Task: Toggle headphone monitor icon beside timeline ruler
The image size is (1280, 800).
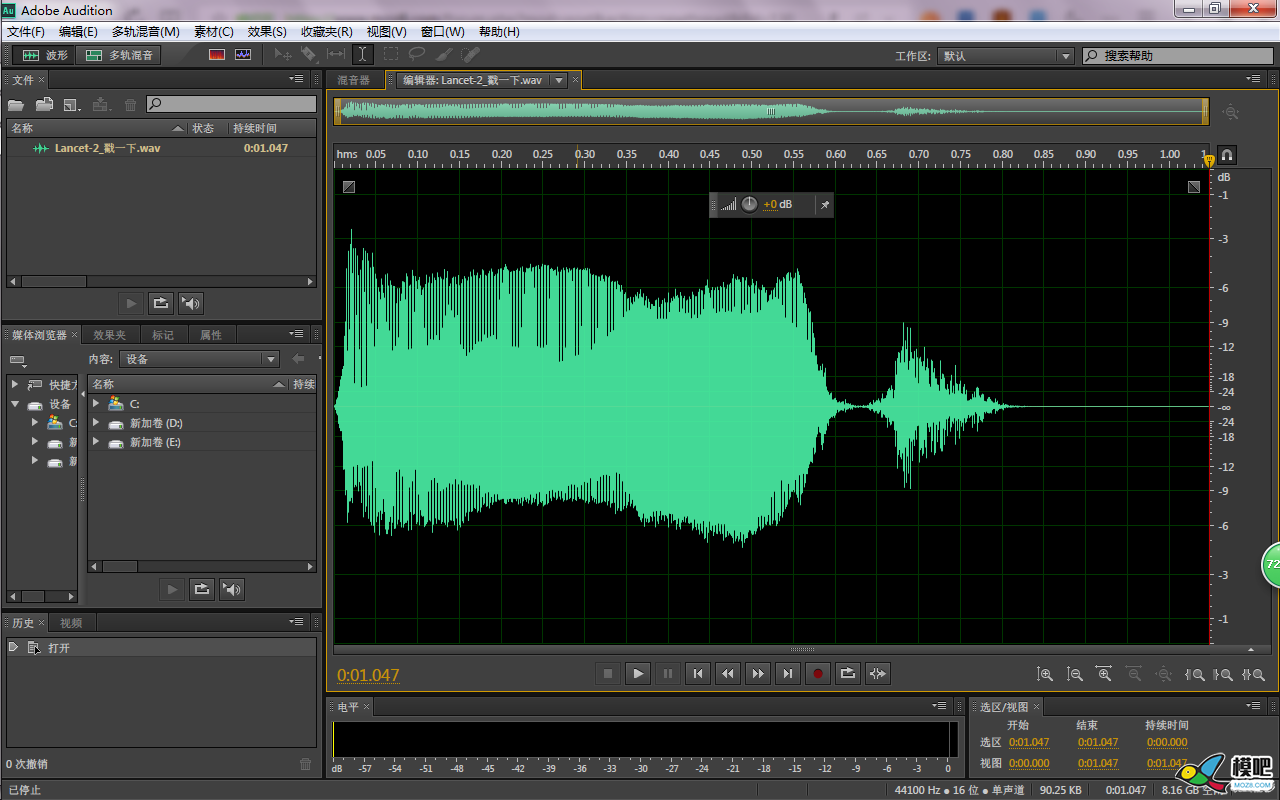Action: click(1227, 155)
